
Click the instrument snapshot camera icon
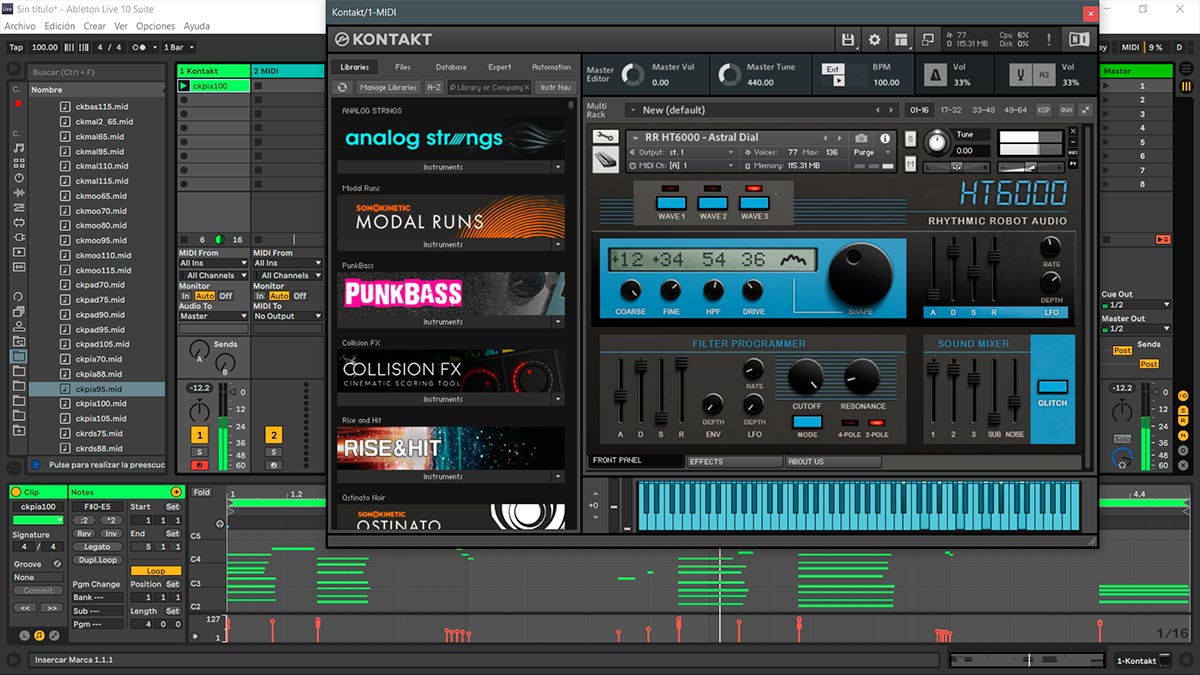pyautogui.click(x=862, y=138)
